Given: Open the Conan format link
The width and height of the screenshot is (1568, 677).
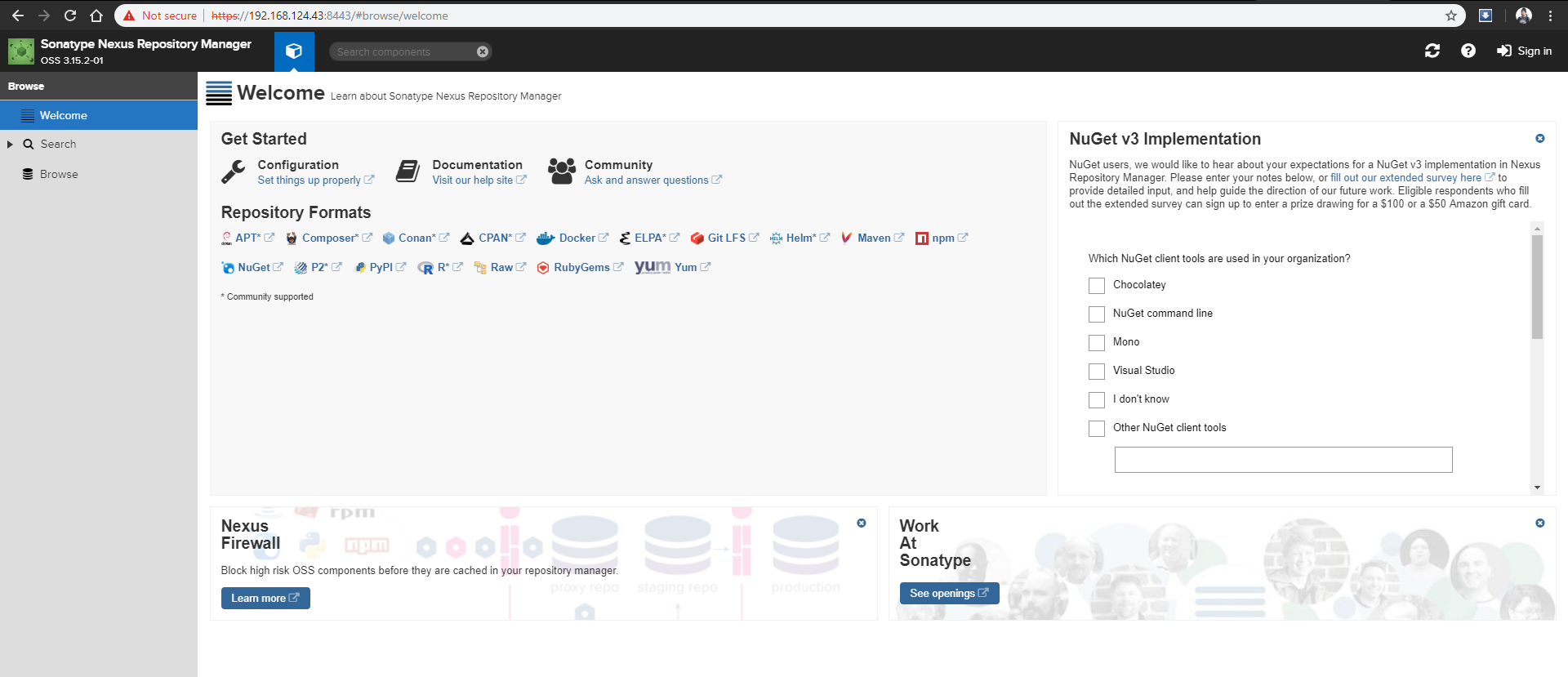Looking at the screenshot, I should [x=416, y=238].
